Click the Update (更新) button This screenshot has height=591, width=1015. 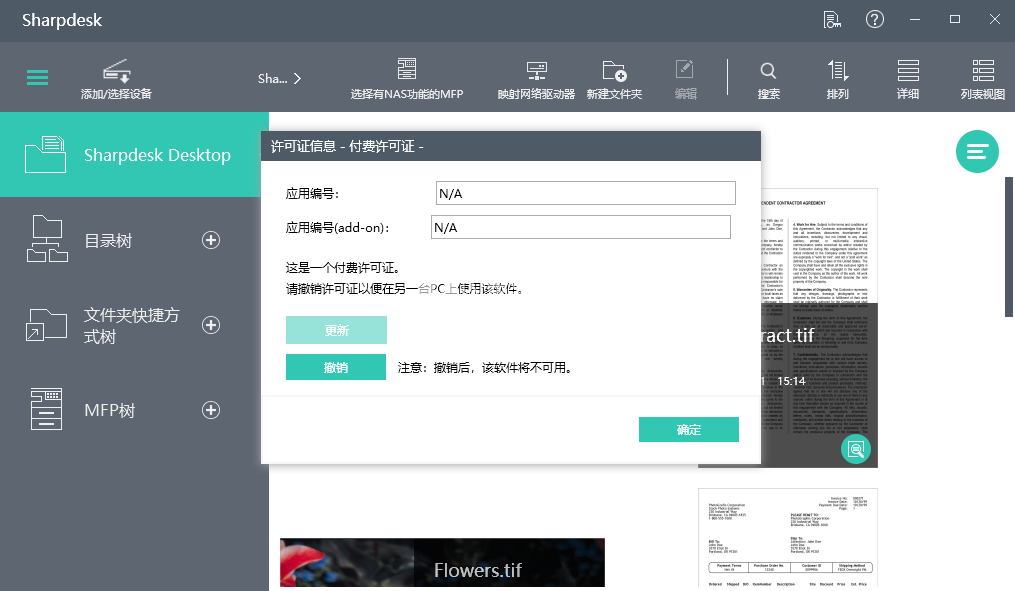(337, 330)
